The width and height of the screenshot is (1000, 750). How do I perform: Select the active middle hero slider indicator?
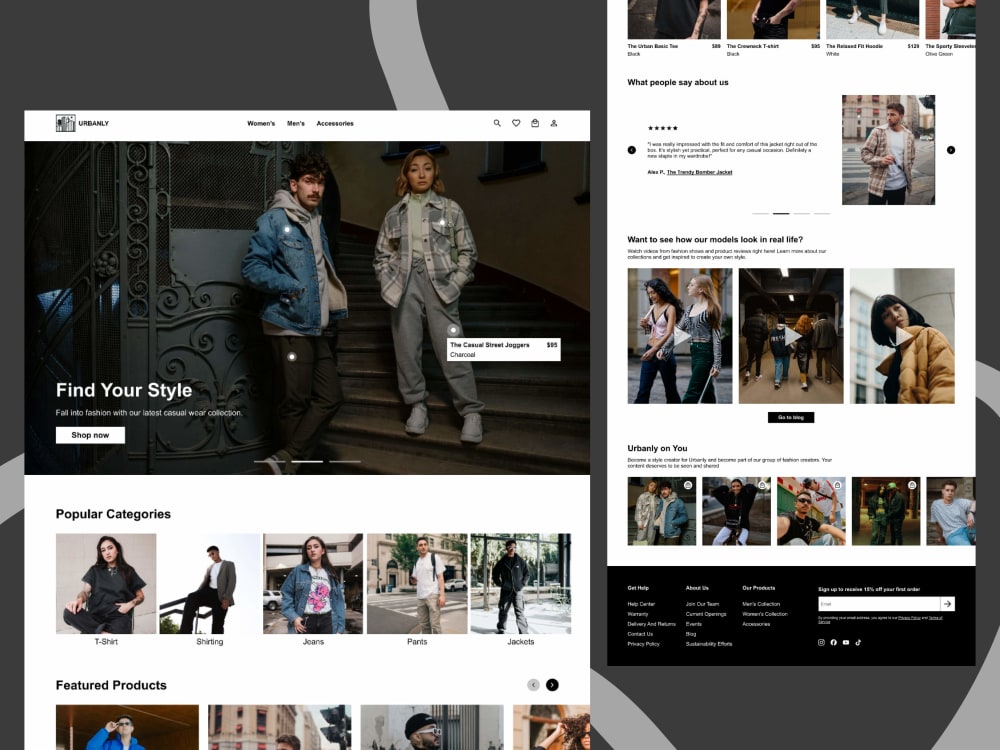(307, 461)
